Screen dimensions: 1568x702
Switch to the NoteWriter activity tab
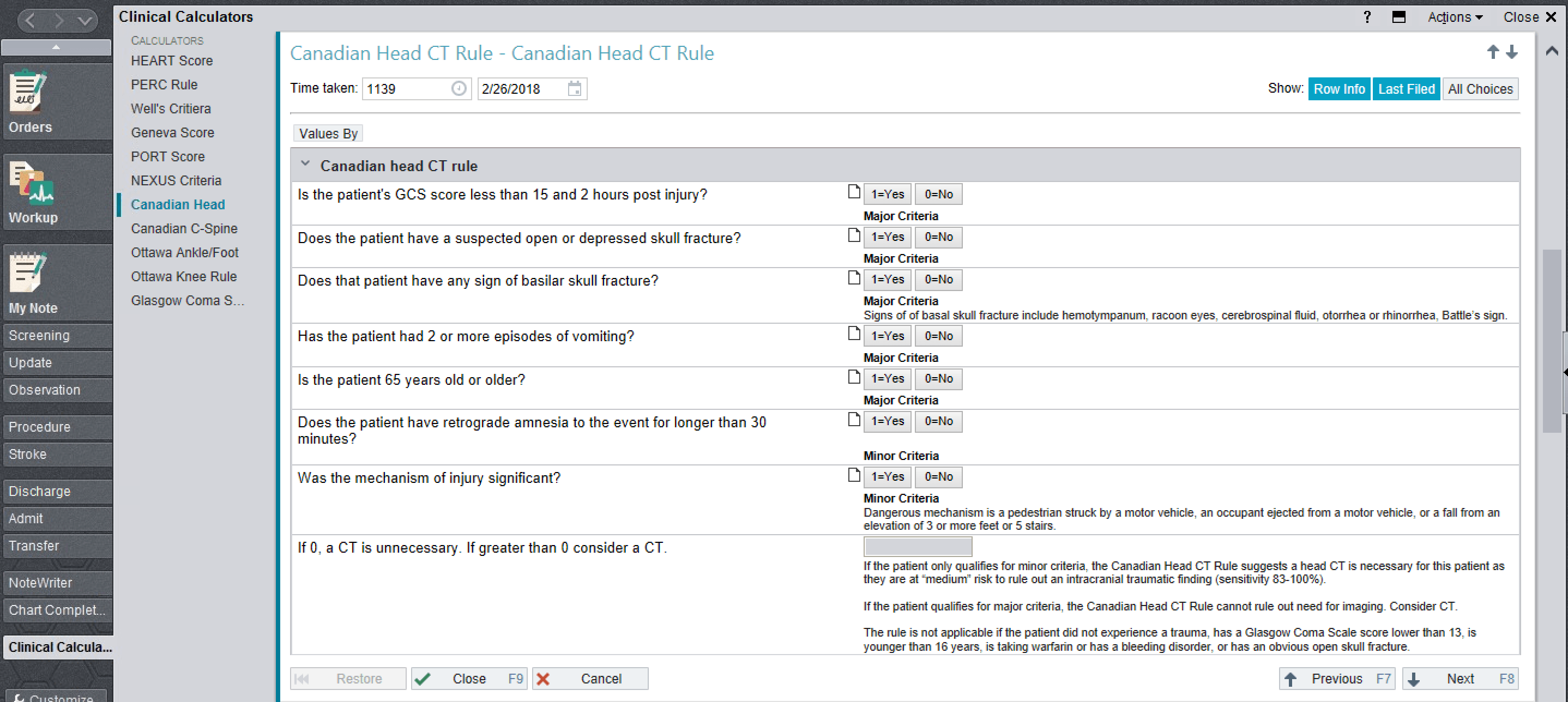[57, 583]
